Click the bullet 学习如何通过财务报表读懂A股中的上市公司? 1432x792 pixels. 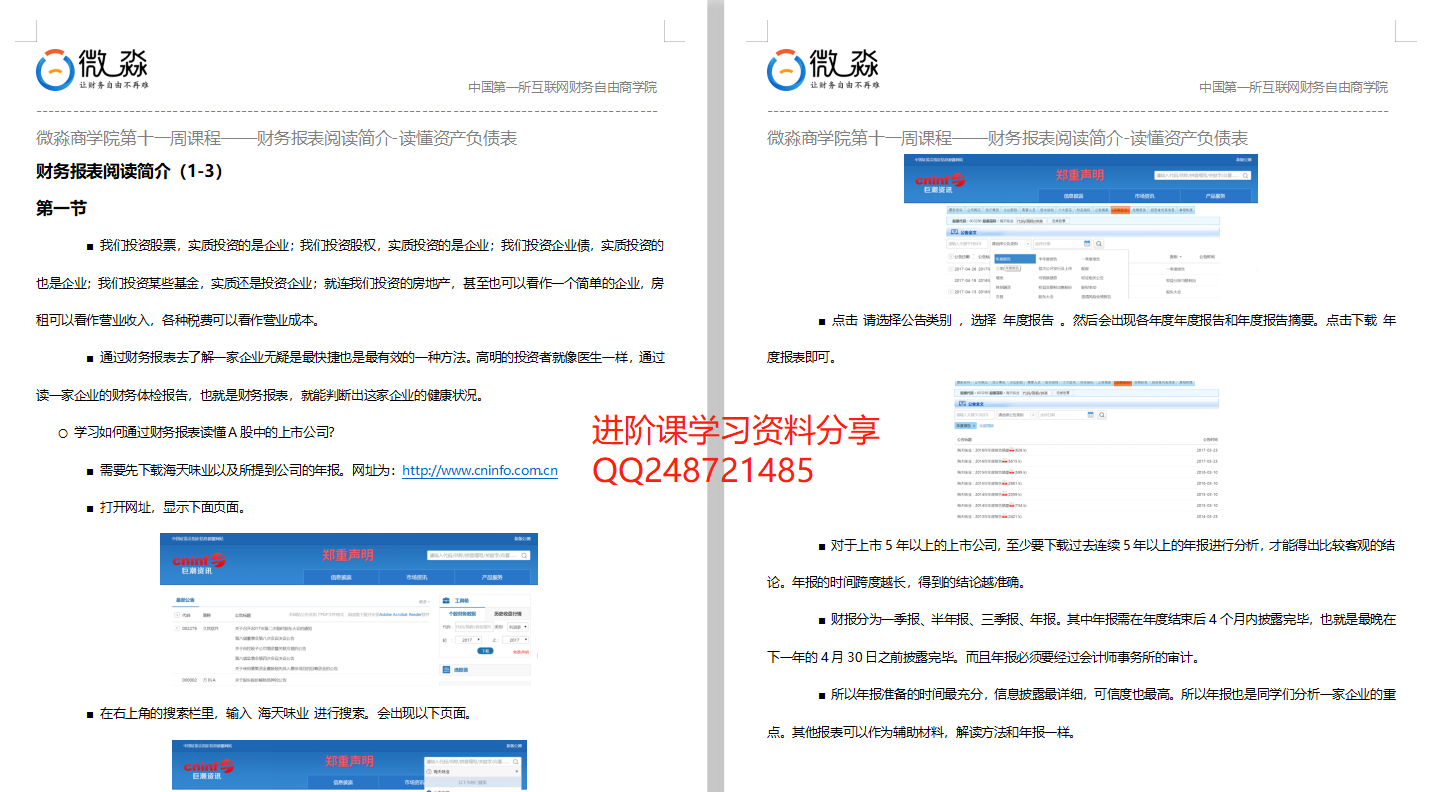pyautogui.click(x=196, y=432)
